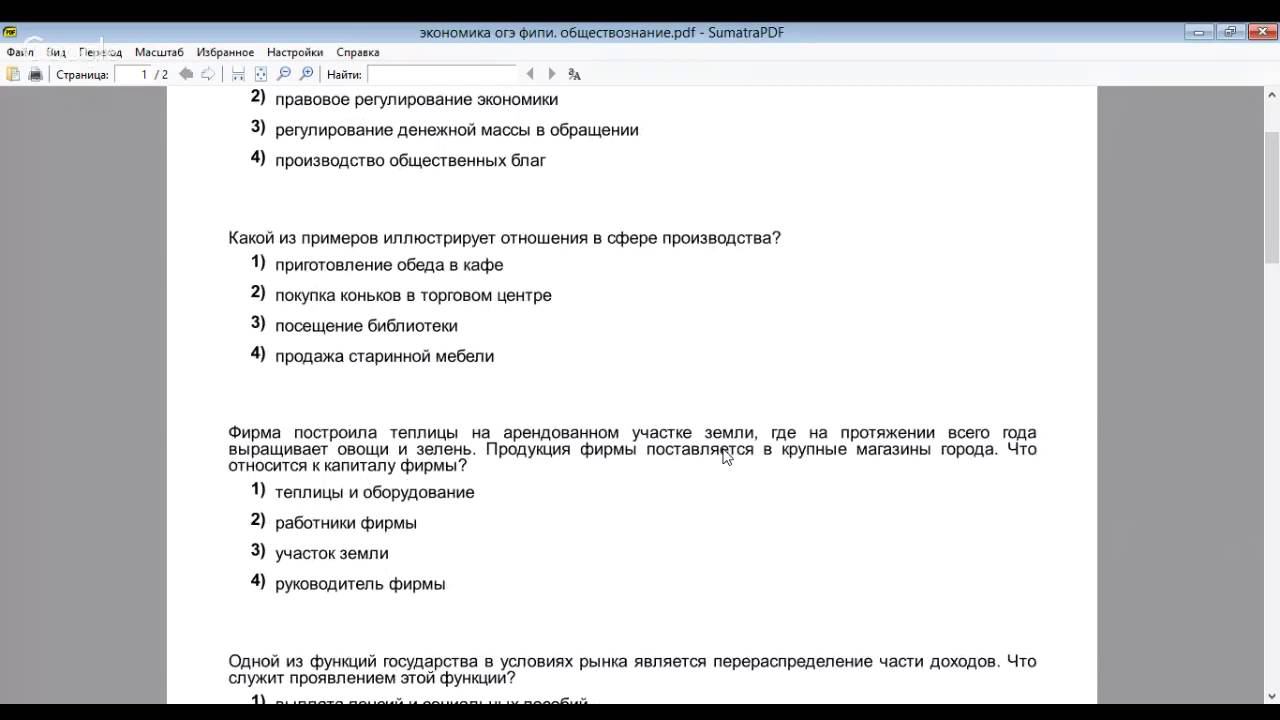Image resolution: width=1280 pixels, height=720 pixels.
Task: Click the Open file toolbar icon
Action: point(13,74)
